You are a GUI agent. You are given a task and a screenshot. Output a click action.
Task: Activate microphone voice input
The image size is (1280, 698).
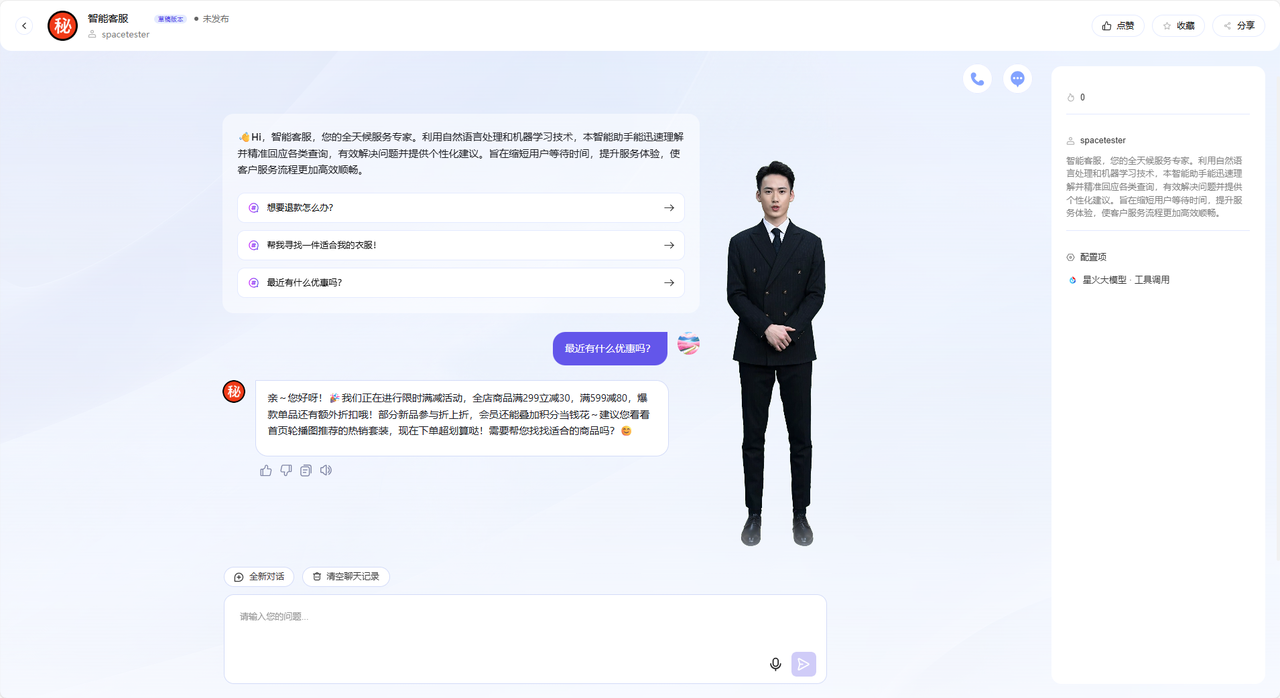point(775,664)
